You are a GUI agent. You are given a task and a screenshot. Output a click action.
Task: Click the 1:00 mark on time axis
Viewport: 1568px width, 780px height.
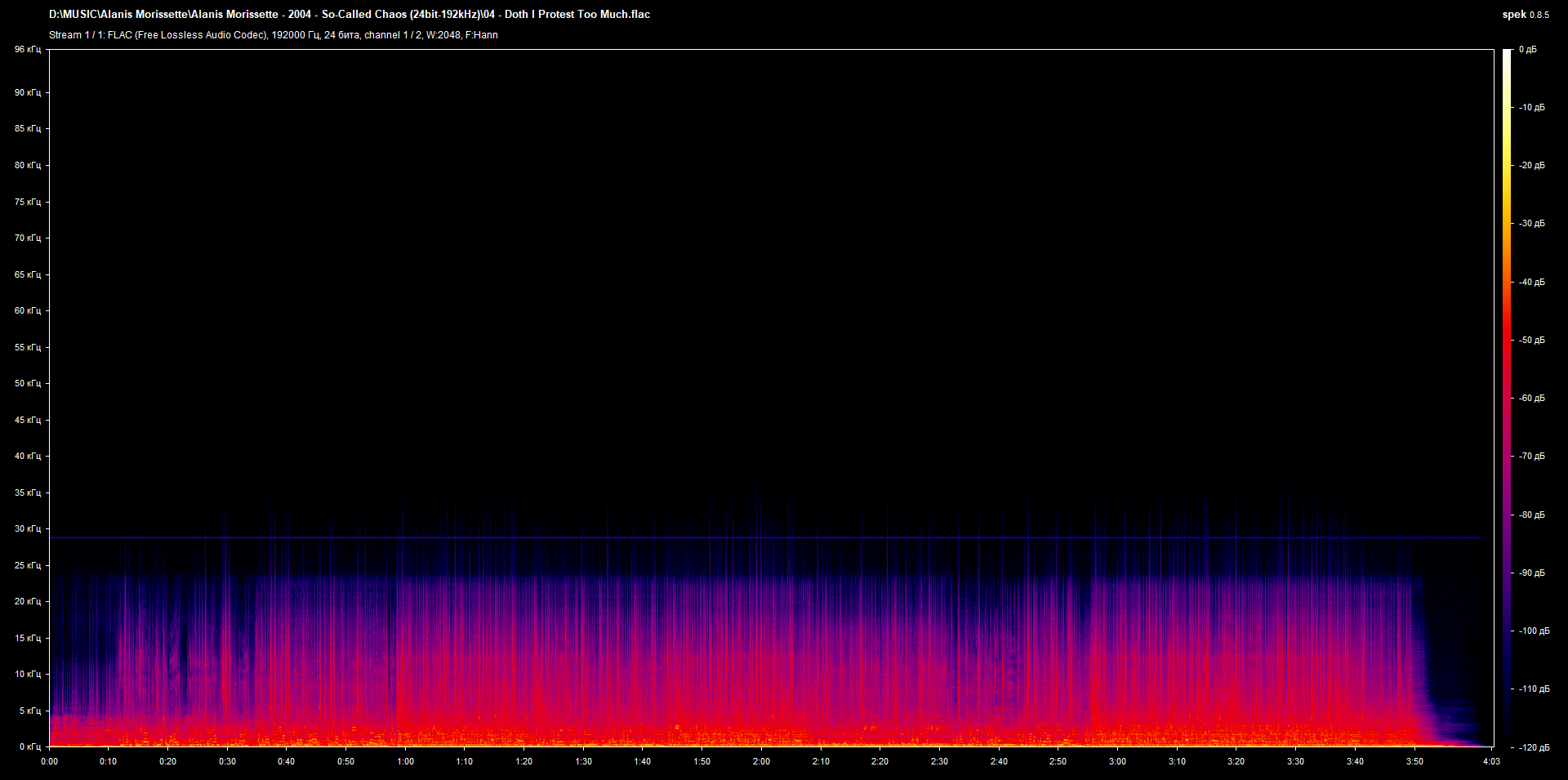pyautogui.click(x=405, y=761)
